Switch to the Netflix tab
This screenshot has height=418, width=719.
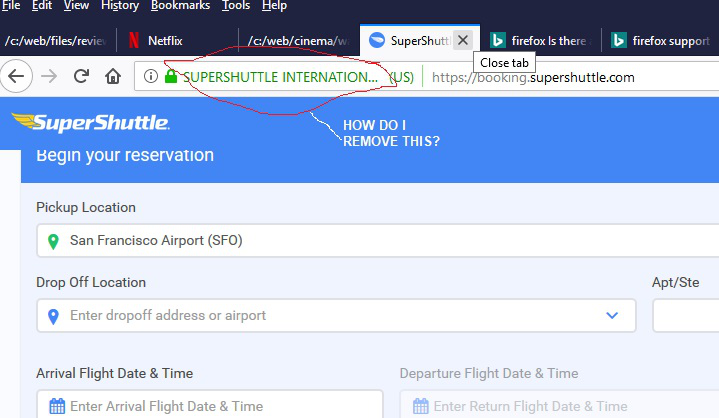(165, 41)
